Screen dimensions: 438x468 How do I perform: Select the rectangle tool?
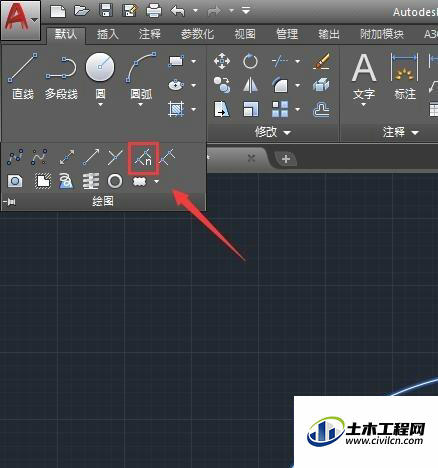(176, 61)
